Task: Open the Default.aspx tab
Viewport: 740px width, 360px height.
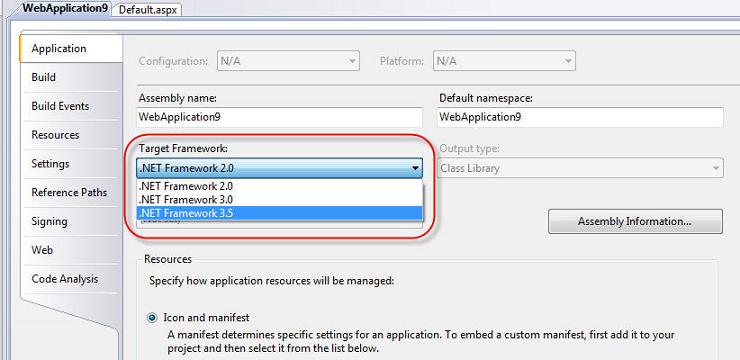Action: (x=147, y=9)
